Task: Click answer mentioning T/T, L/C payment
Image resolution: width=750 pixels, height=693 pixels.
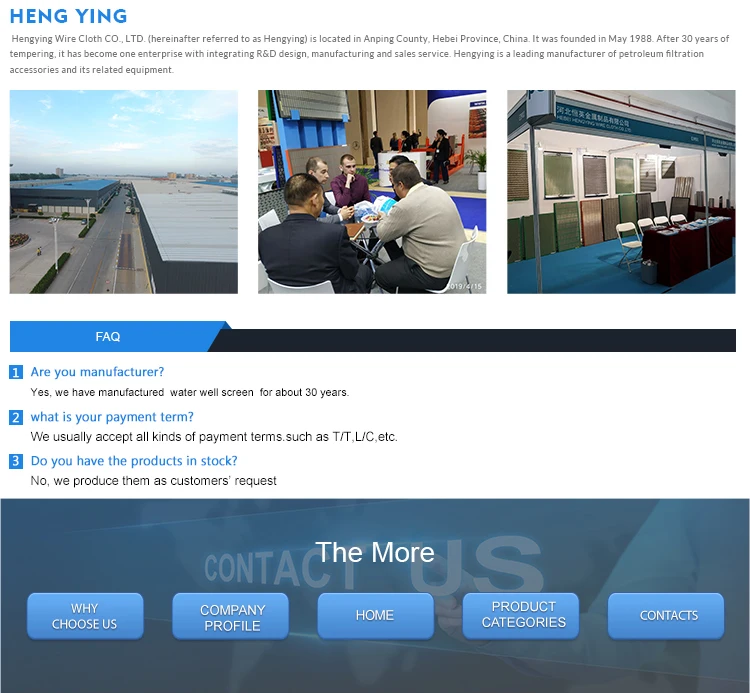Action: [214, 437]
